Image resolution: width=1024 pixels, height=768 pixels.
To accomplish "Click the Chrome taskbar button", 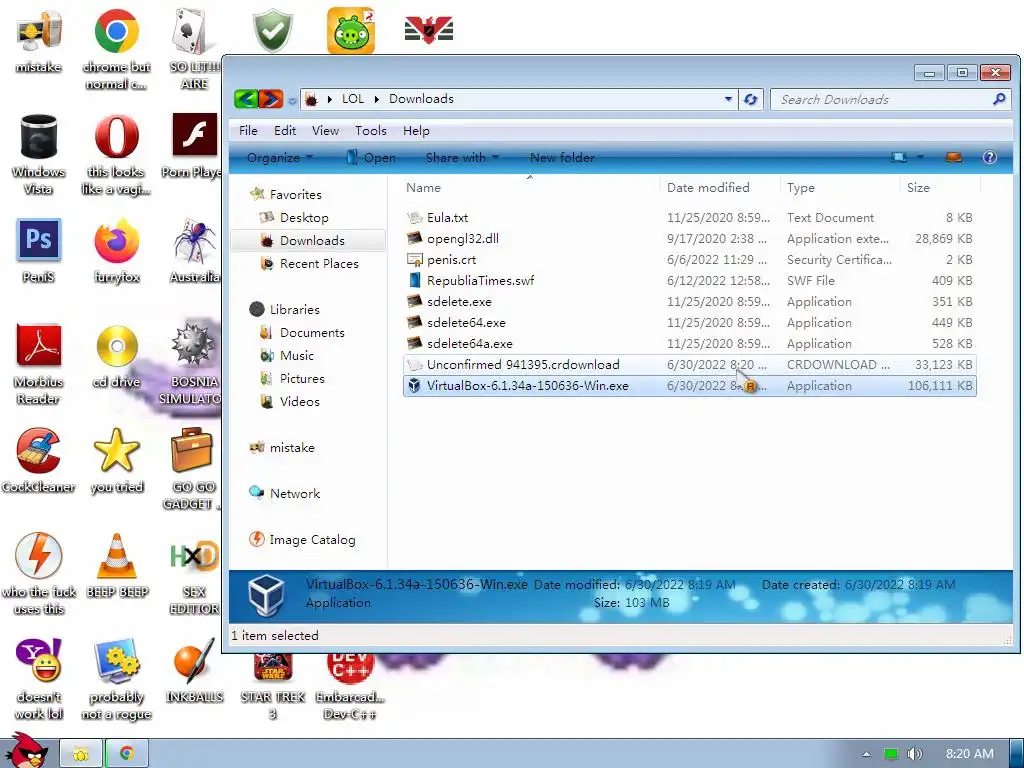I will coord(127,754).
